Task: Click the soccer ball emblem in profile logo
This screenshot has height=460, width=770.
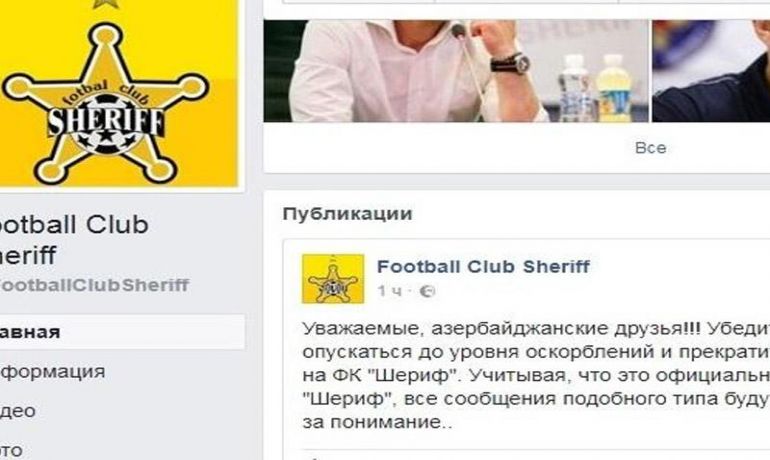Action: pos(106,124)
